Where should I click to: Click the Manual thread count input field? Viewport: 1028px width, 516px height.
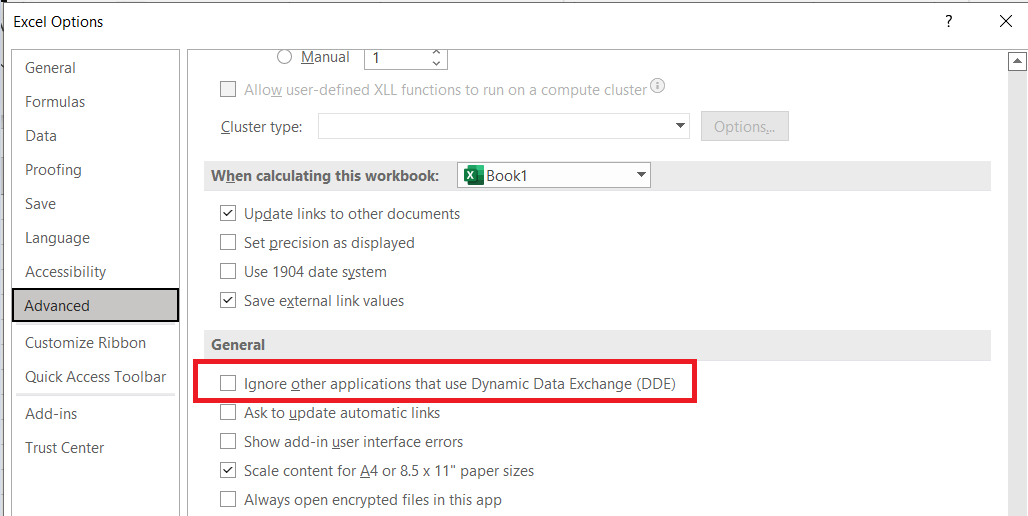tap(397, 58)
